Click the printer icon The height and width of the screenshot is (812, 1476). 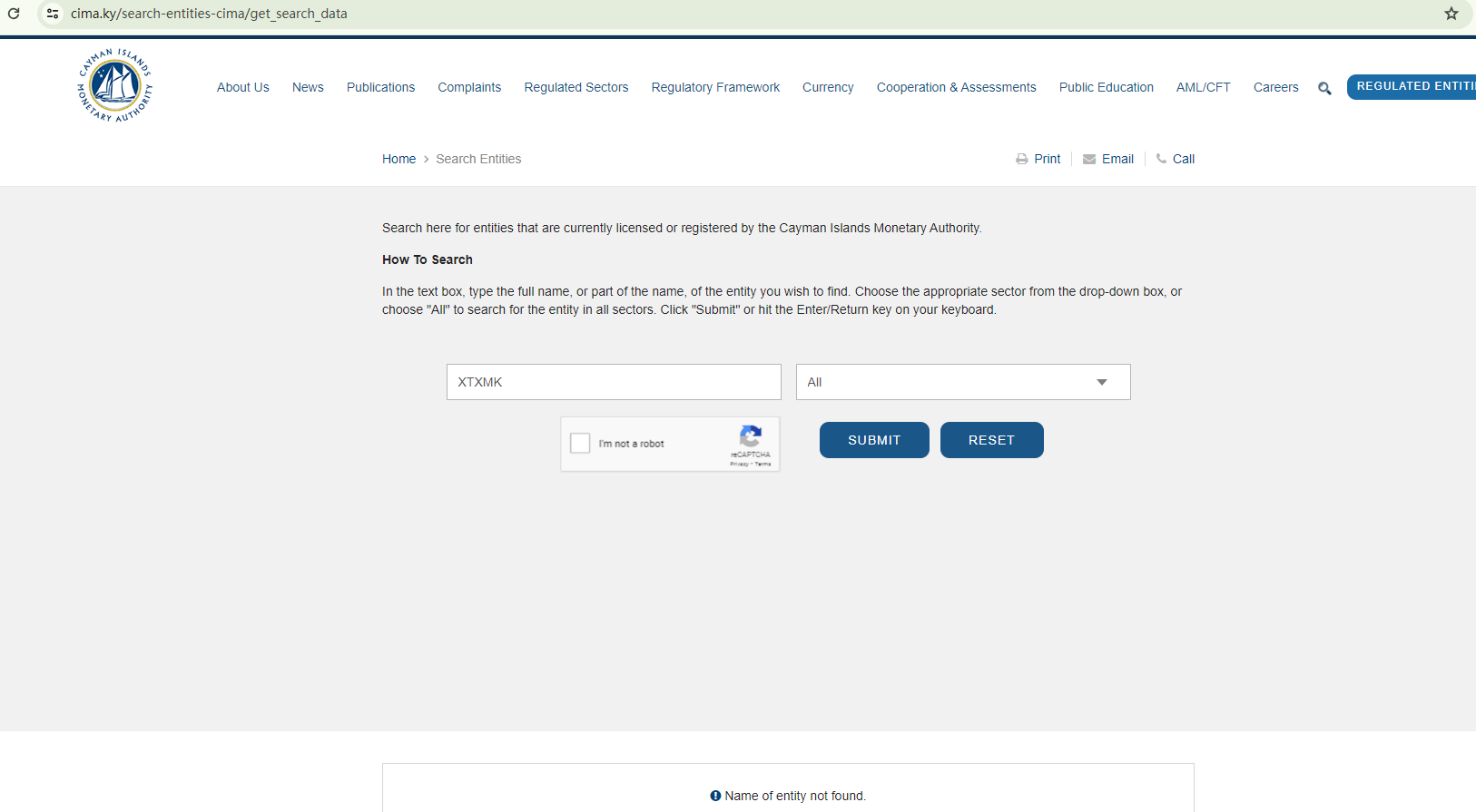tap(1022, 159)
